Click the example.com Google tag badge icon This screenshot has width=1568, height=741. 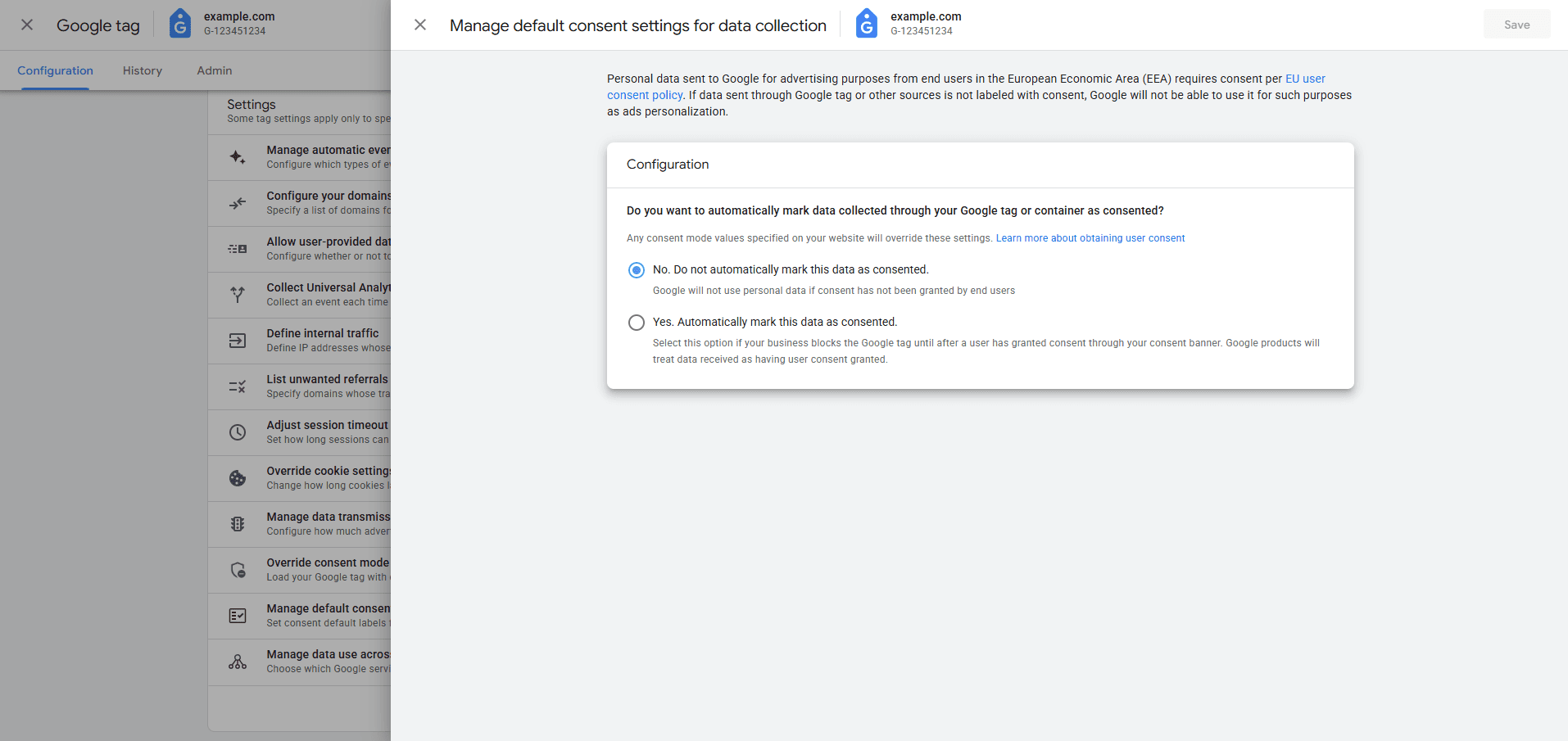180,24
